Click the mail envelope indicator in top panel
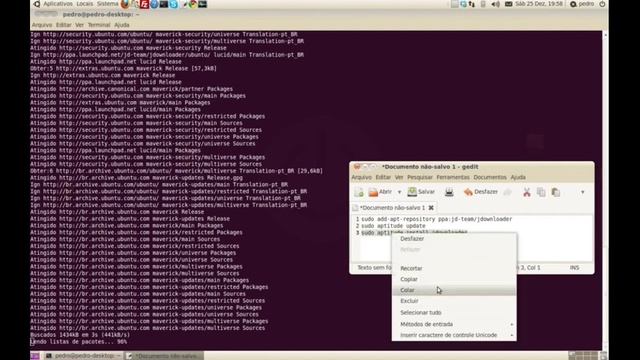This screenshot has width=640, height=360. [509, 4]
